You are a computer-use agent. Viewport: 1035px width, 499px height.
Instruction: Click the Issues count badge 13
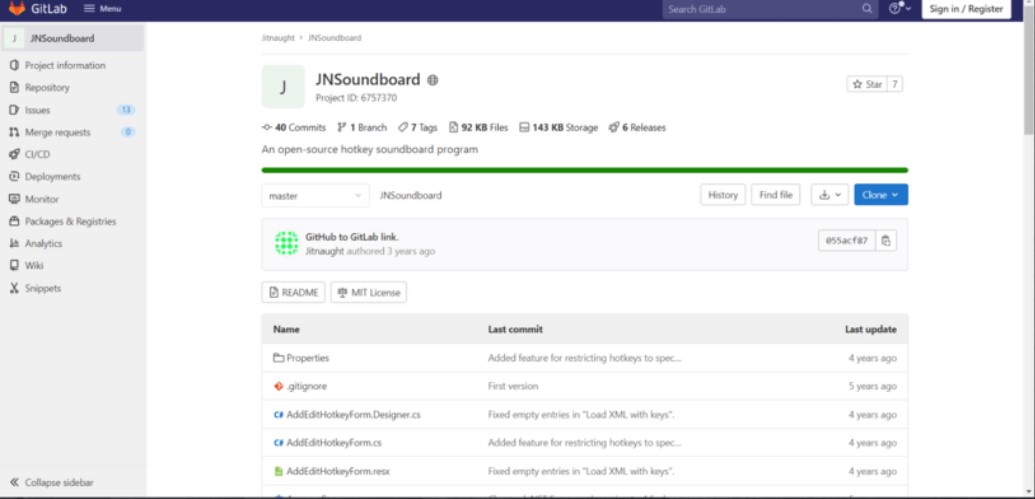[125, 110]
